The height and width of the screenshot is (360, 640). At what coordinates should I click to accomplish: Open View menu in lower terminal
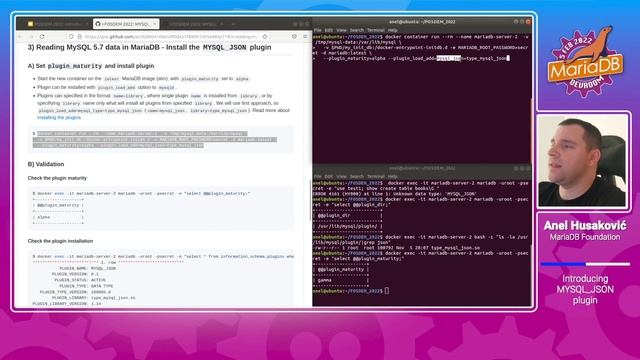point(341,176)
